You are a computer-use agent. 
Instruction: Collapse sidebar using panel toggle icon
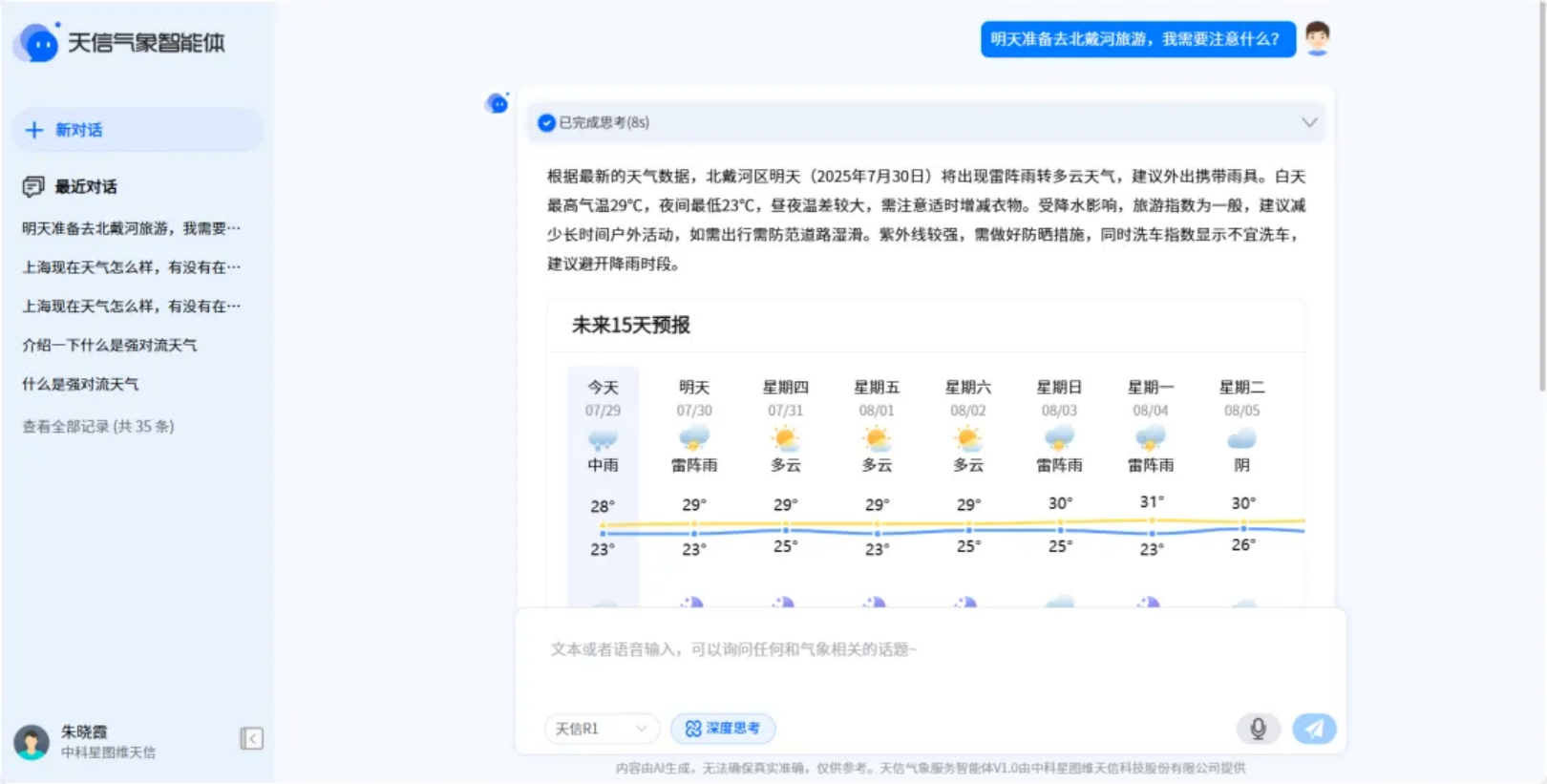[251, 738]
